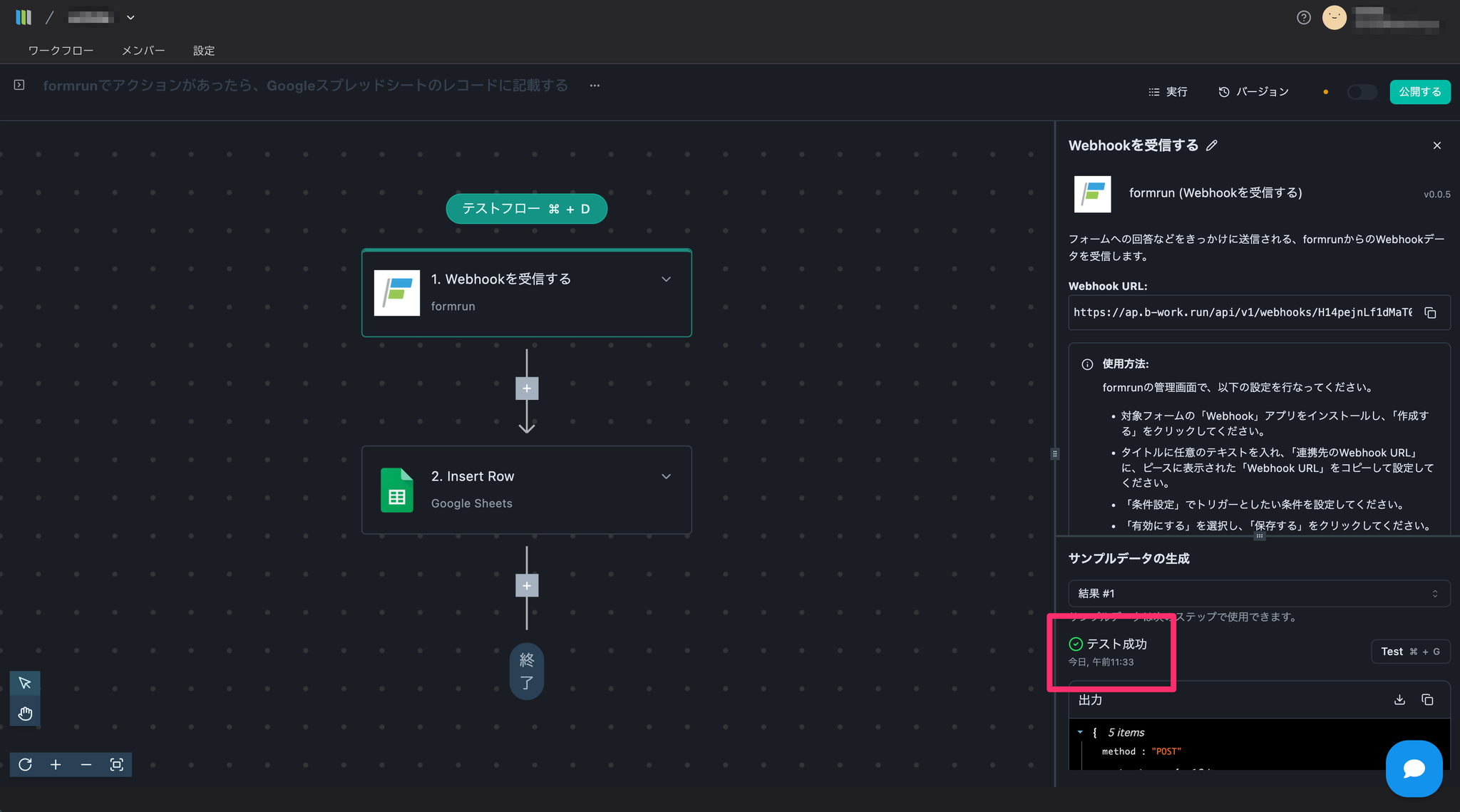Click the テストフロー button
The width and height of the screenshot is (1460, 812).
526,209
